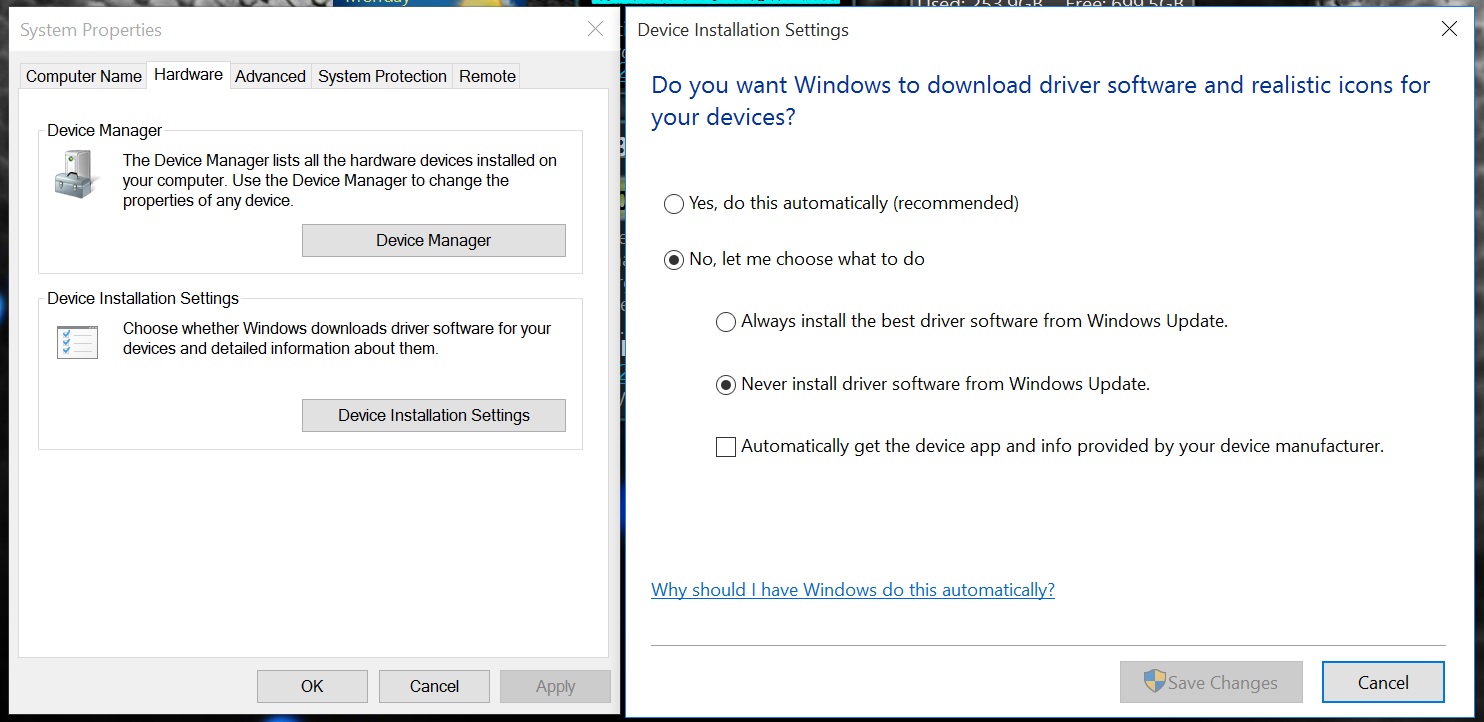This screenshot has height=722, width=1484.
Task: Click the Apply button in System Properties
Action: (x=555, y=686)
